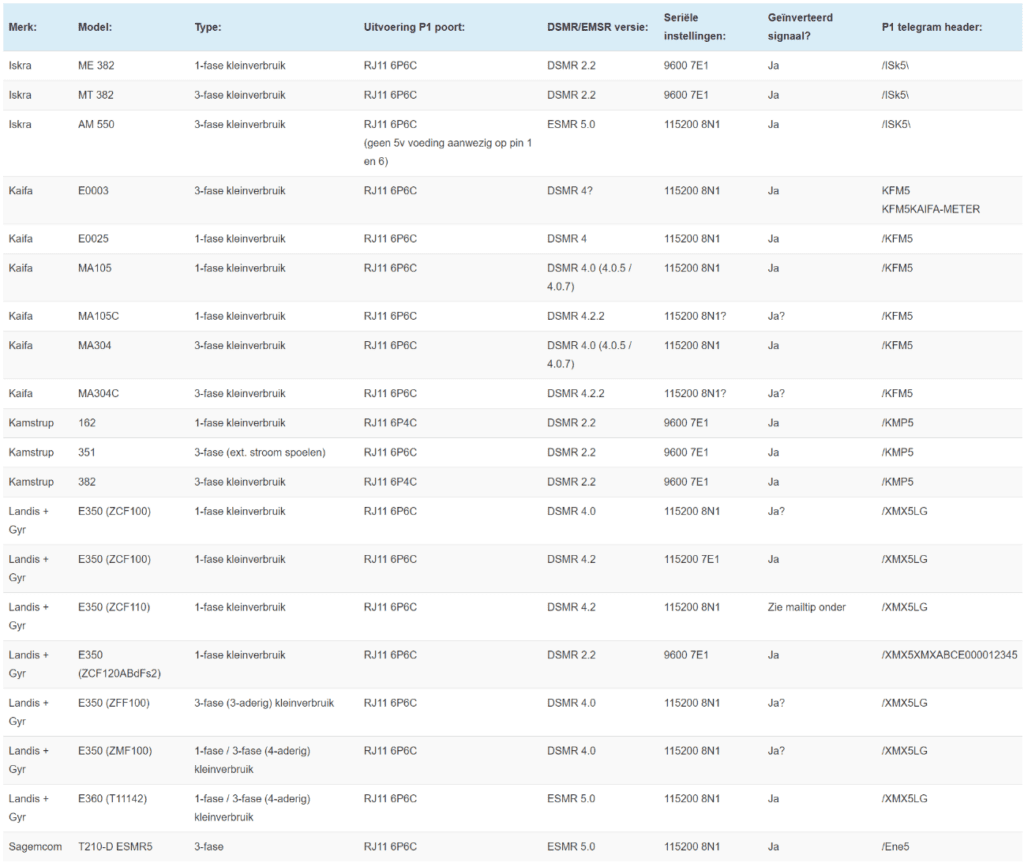Click the 'Kaifa' brand in E0003 row
This screenshot has height=863, width=1024.
20,191
